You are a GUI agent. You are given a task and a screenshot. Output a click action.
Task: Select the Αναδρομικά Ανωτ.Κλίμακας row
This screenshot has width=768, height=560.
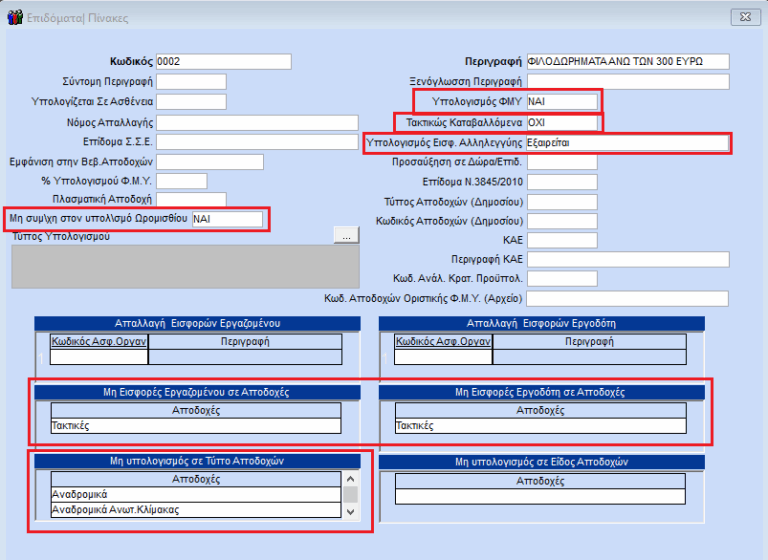click(x=196, y=510)
